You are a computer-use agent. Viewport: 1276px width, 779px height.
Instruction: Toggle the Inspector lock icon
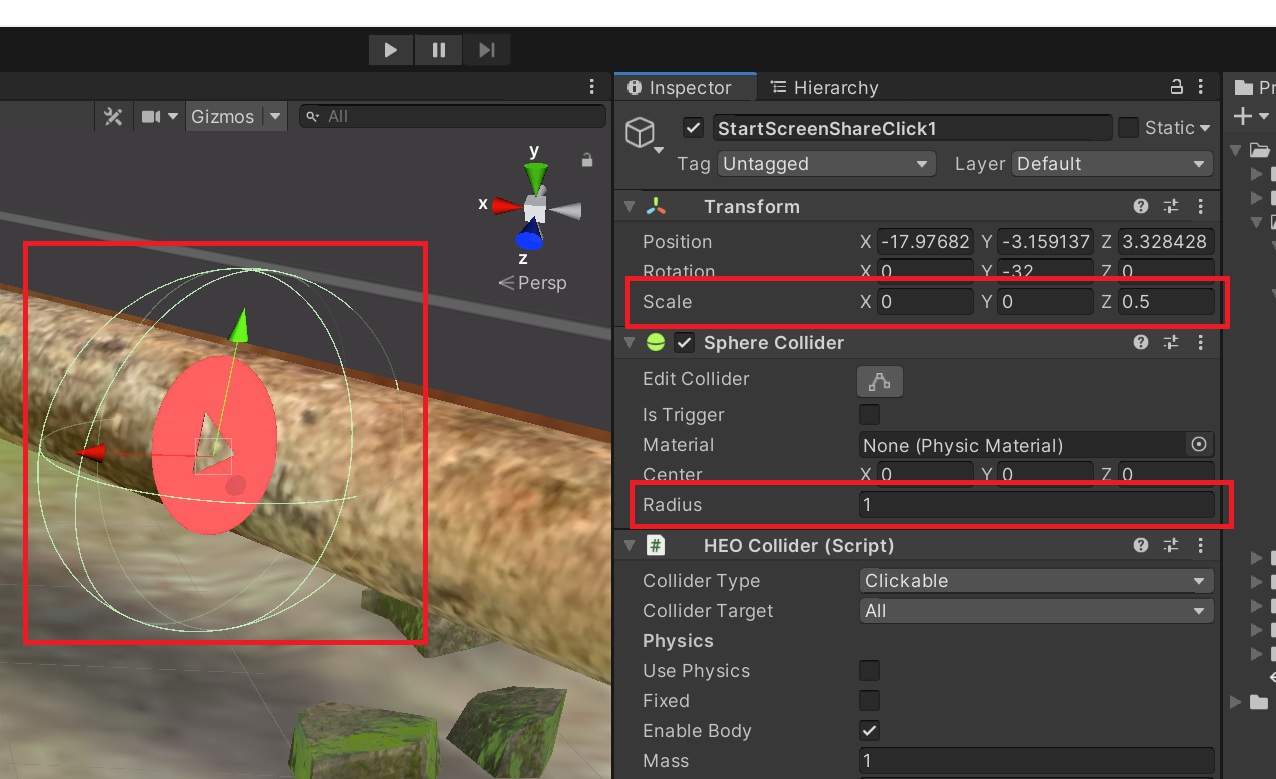point(1177,87)
